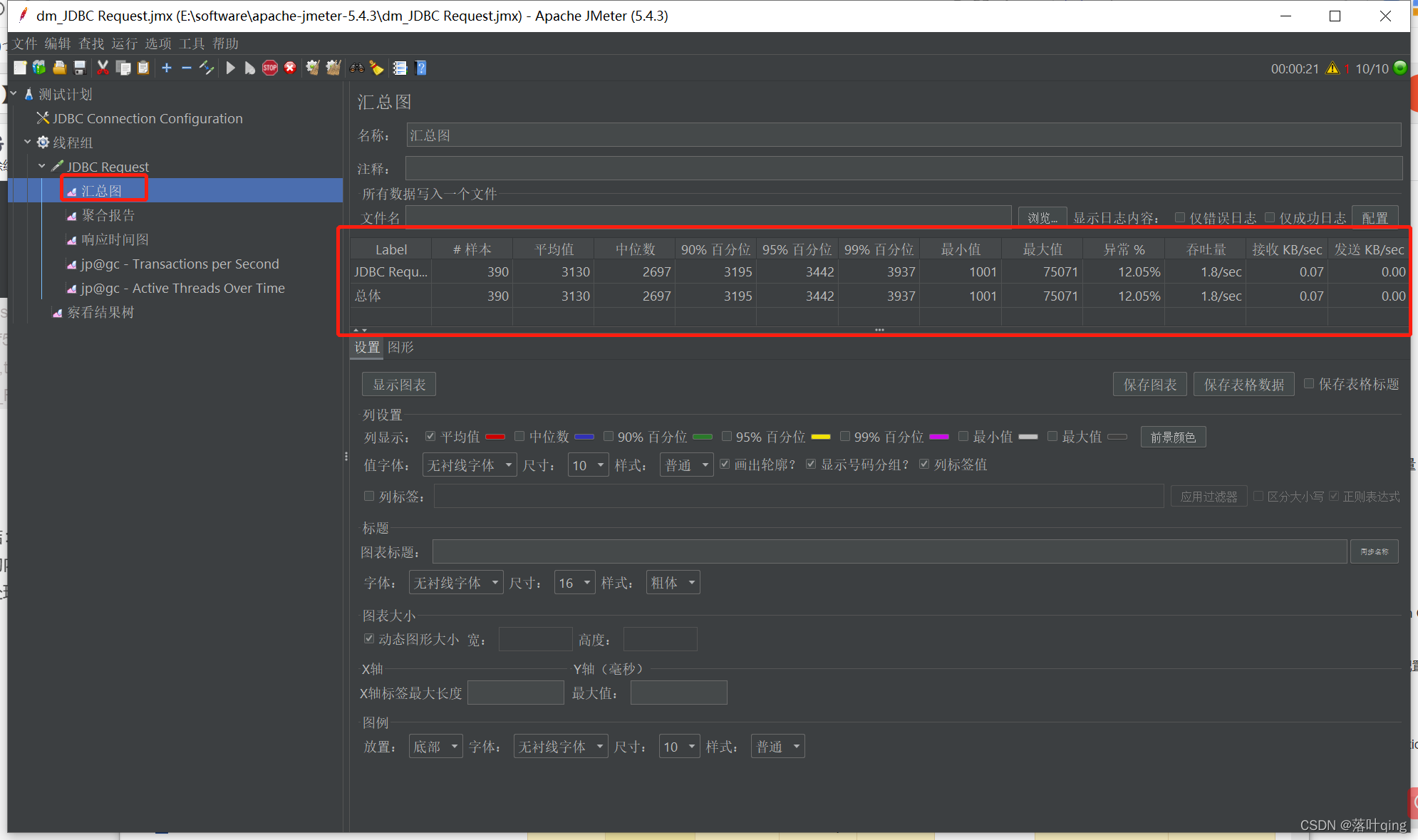
Task: Check the 仅错误日志 checkbox
Action: 1180,217
